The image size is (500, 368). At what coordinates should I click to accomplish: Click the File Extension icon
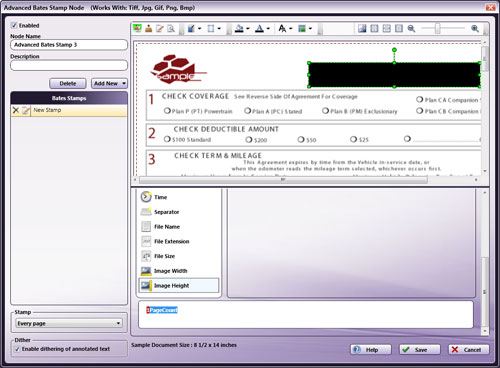click(x=146, y=241)
